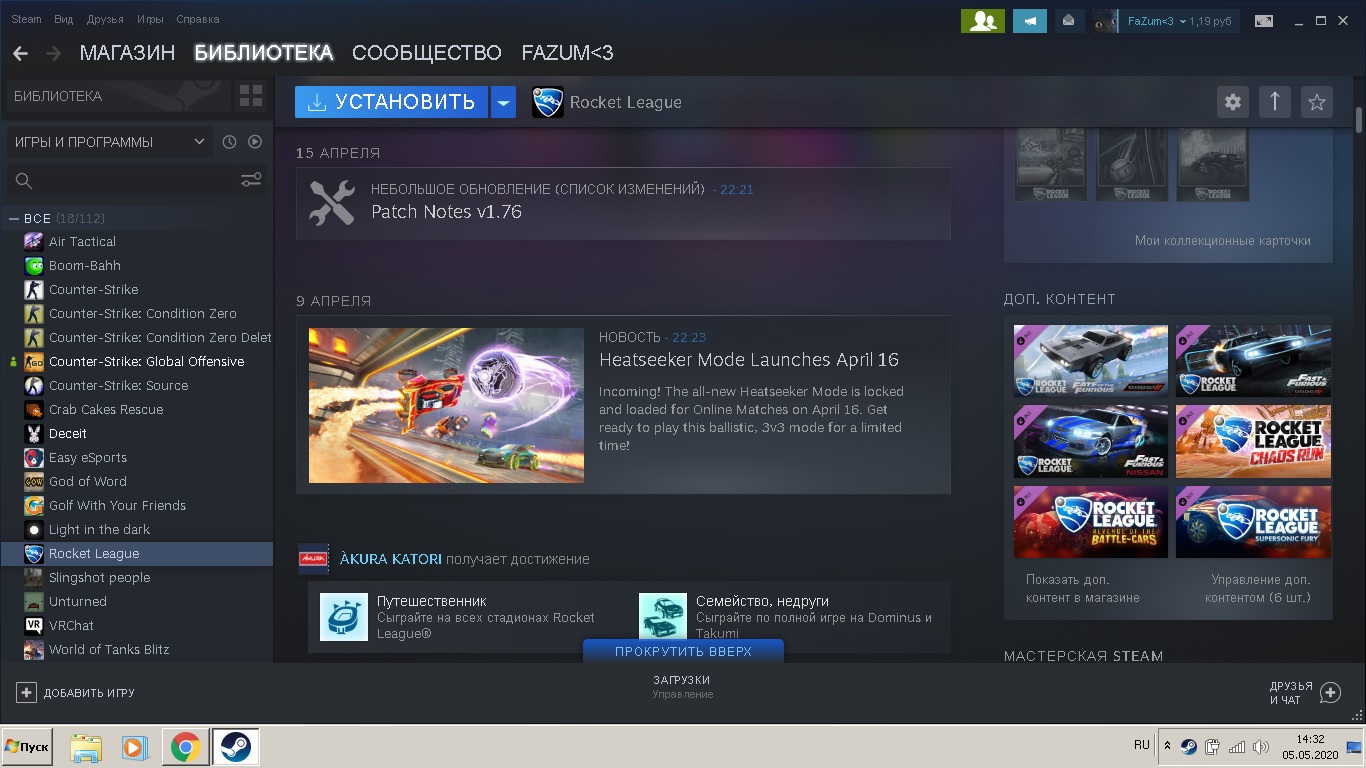Select Slingshot people entry
The height and width of the screenshot is (768, 1366).
tap(137, 577)
